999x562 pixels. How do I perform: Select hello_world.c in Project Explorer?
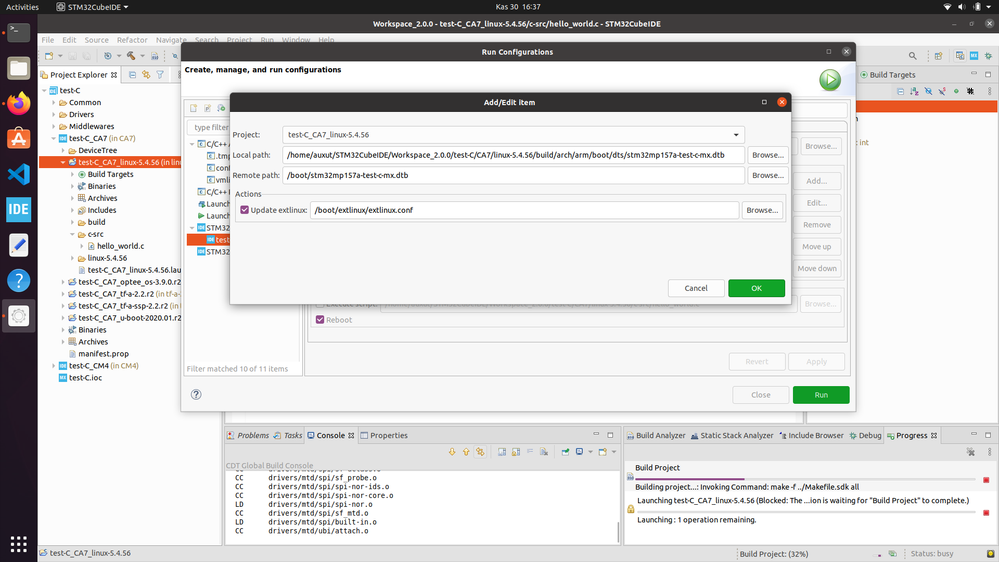pyautogui.click(x=120, y=246)
